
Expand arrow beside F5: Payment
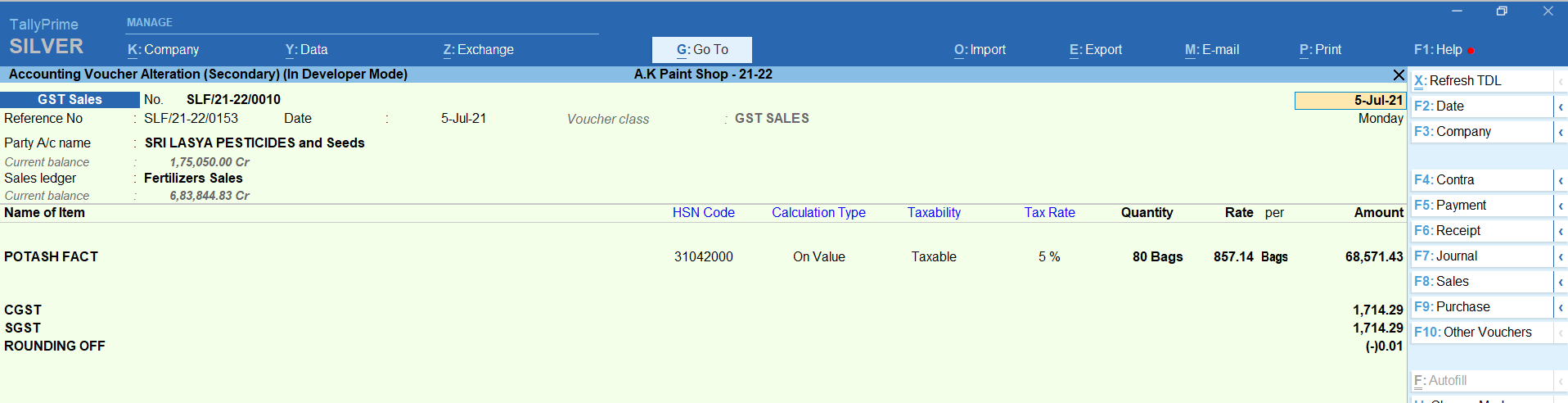(1561, 206)
